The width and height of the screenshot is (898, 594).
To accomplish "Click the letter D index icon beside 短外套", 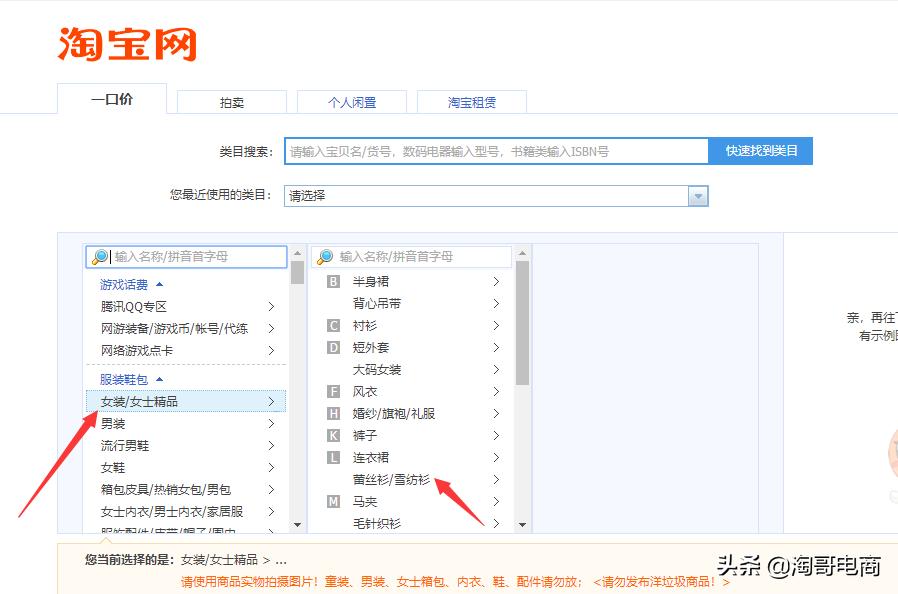I will [x=334, y=347].
